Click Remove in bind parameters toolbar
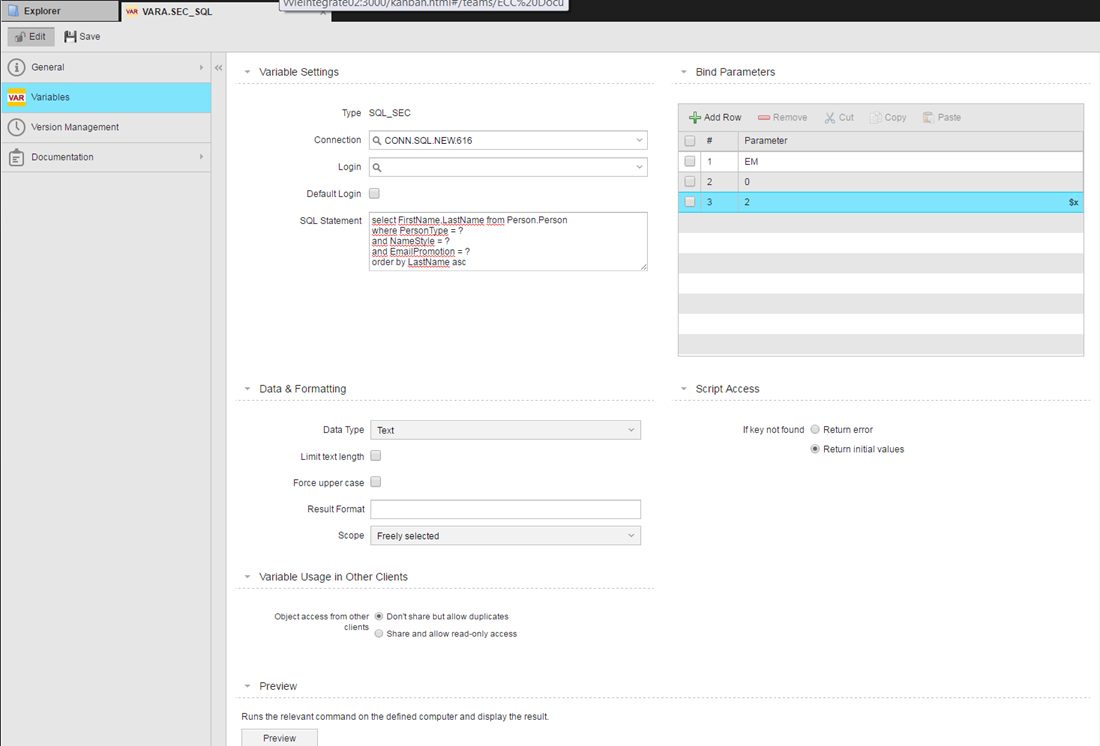 [x=782, y=118]
